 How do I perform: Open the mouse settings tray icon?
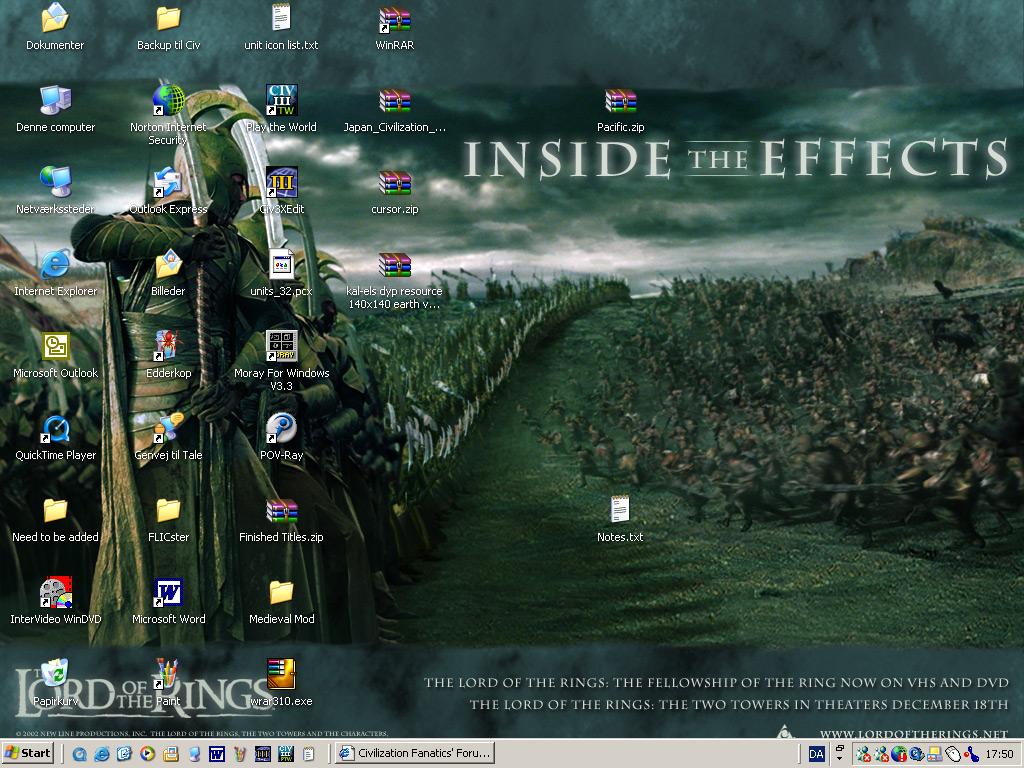point(953,754)
